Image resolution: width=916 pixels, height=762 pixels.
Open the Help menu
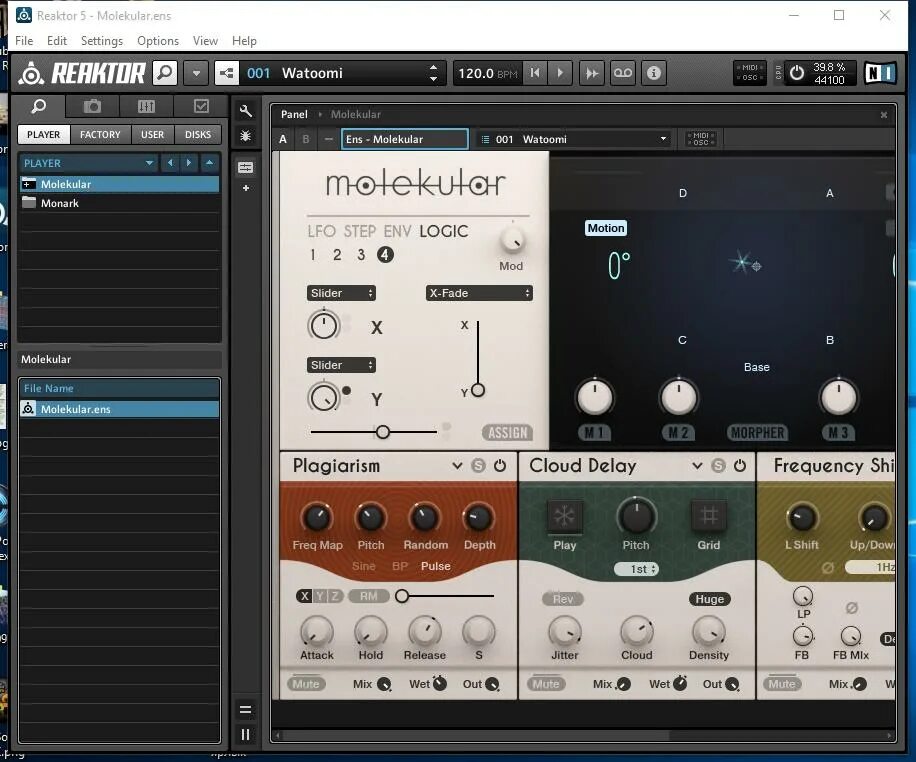tap(244, 41)
